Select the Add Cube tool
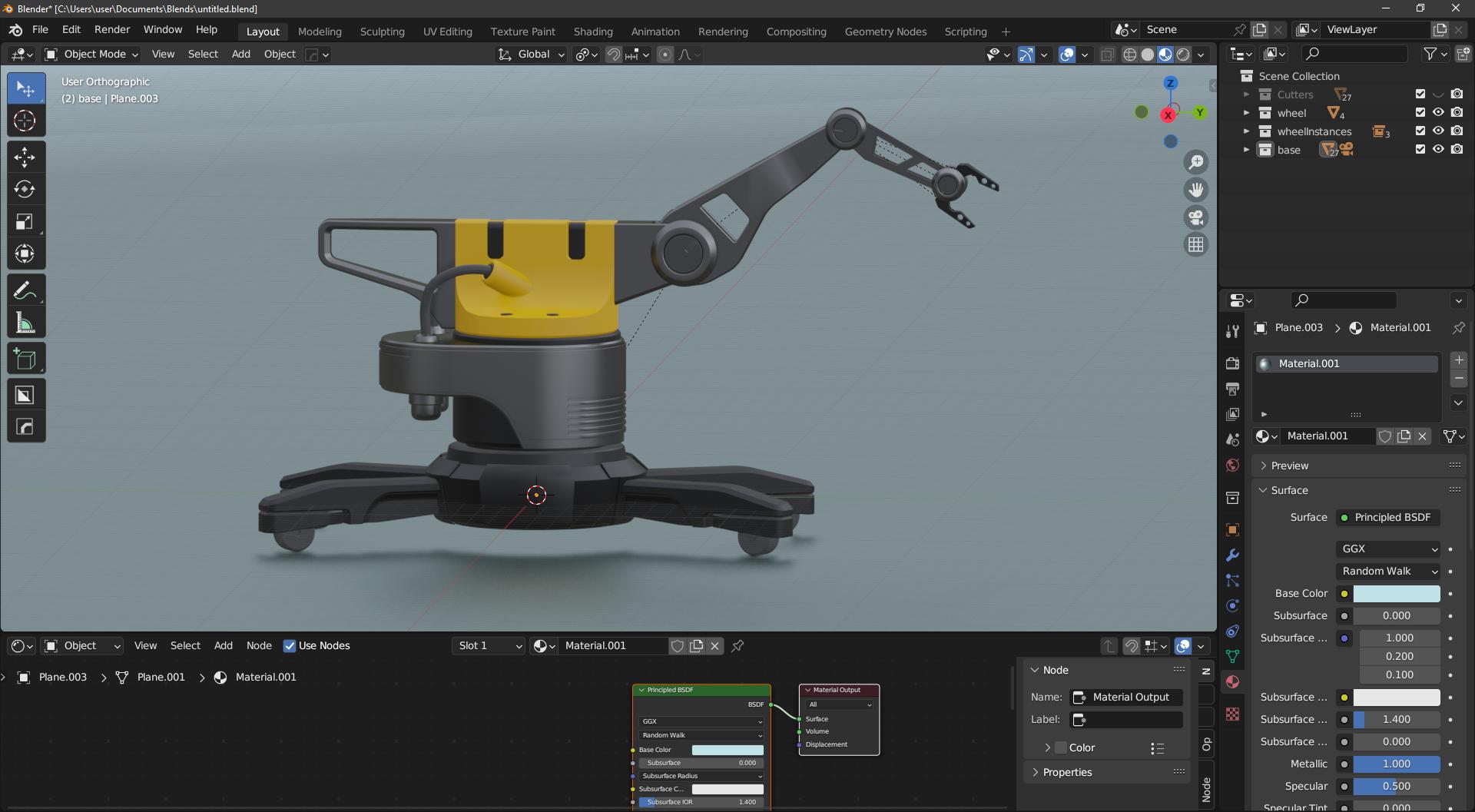Image resolution: width=1475 pixels, height=812 pixels. coord(25,359)
